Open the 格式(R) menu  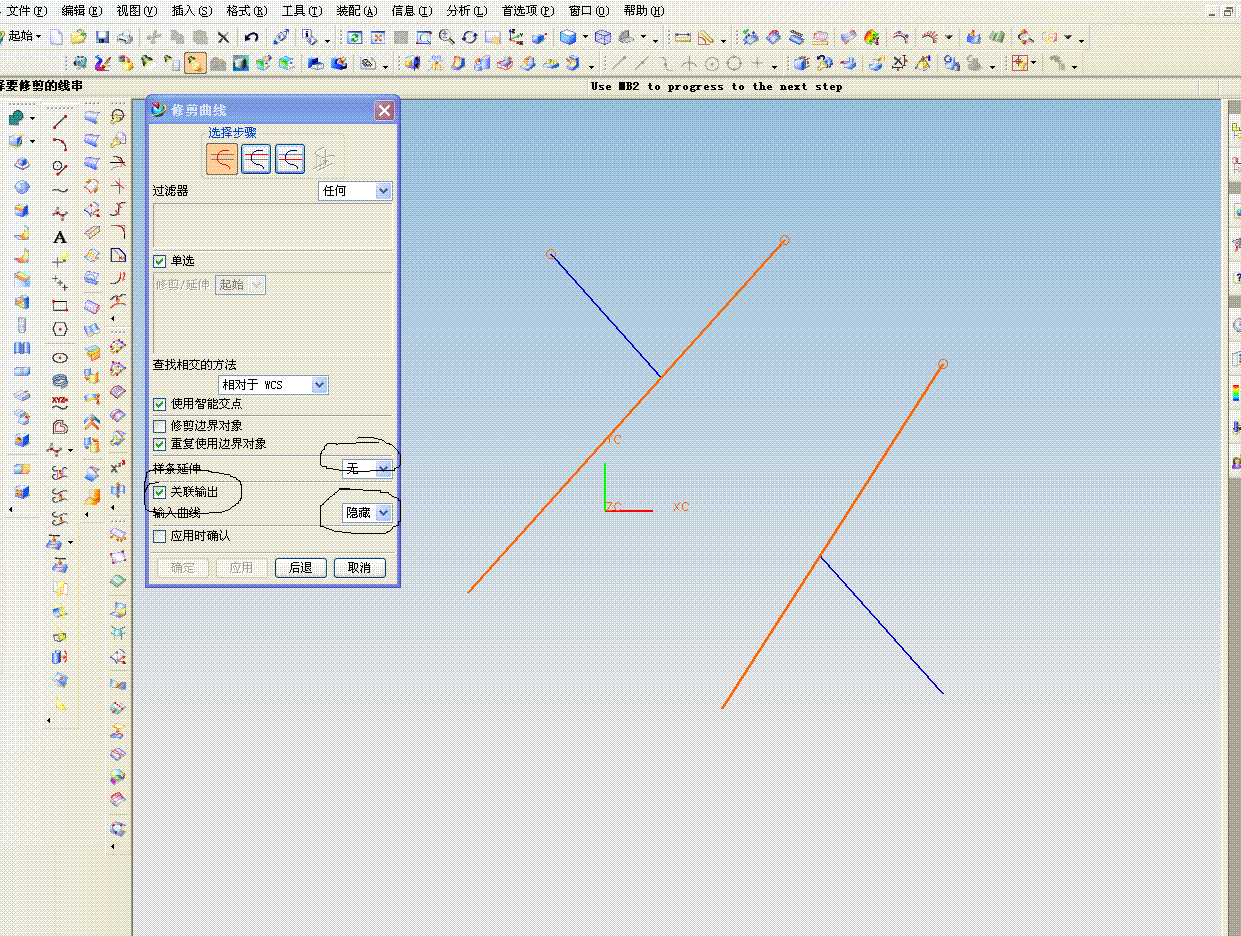[246, 11]
